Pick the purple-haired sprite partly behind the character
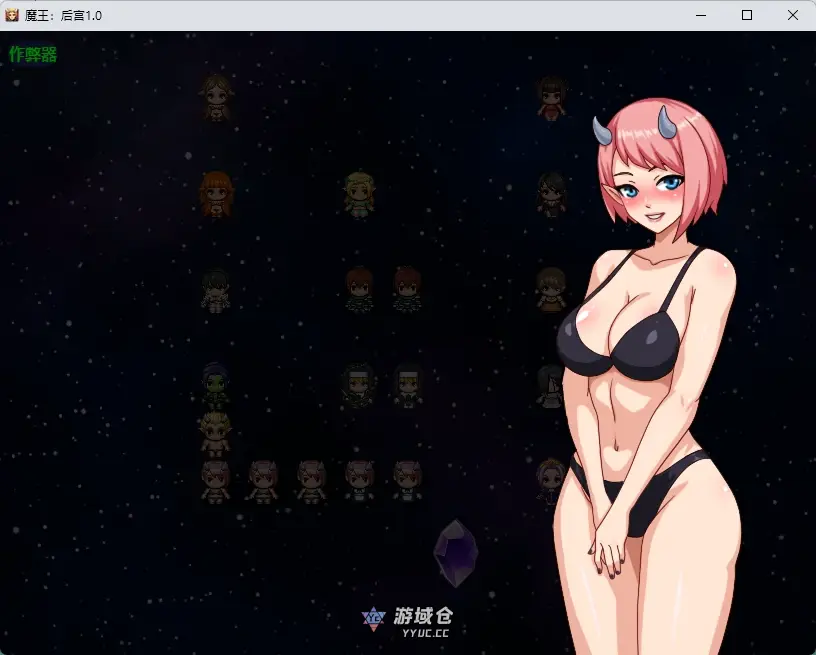Screen dimensions: 816x655 pyautogui.click(x=551, y=481)
